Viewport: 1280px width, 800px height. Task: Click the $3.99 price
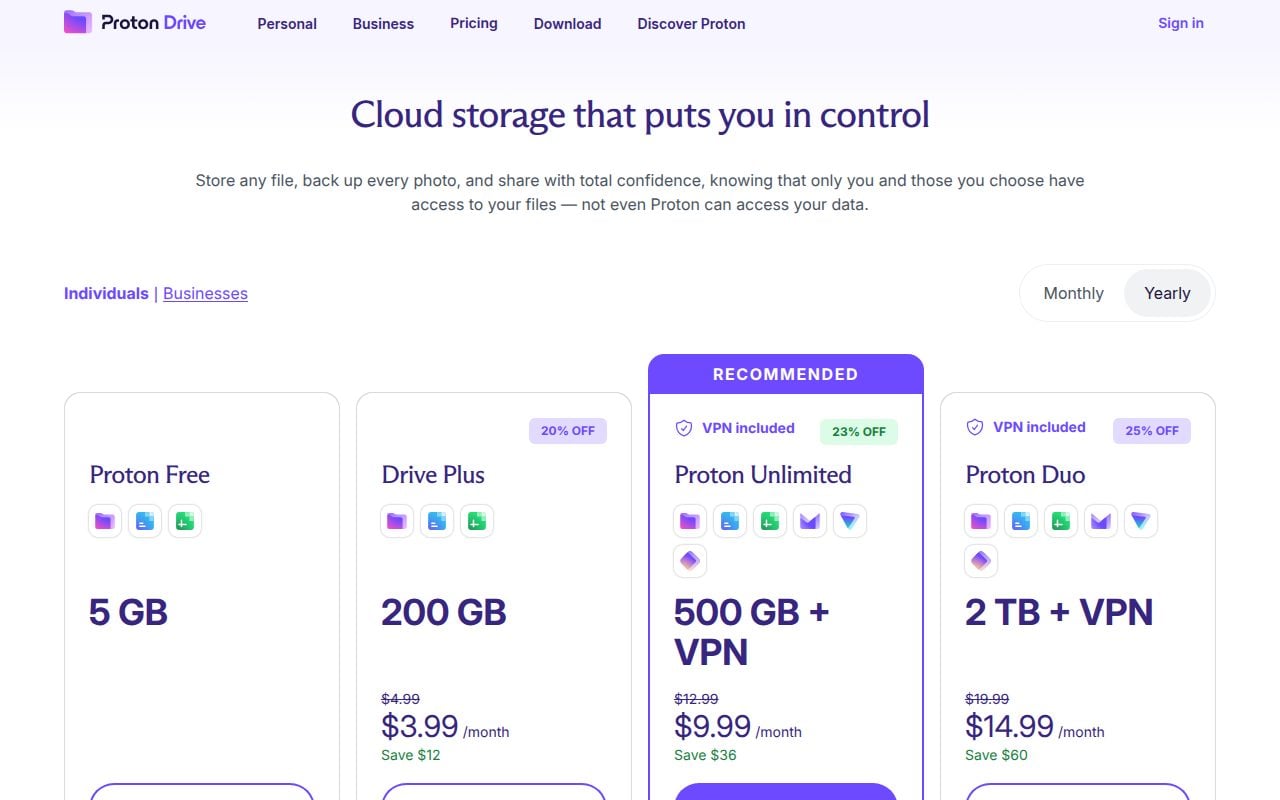pos(420,726)
